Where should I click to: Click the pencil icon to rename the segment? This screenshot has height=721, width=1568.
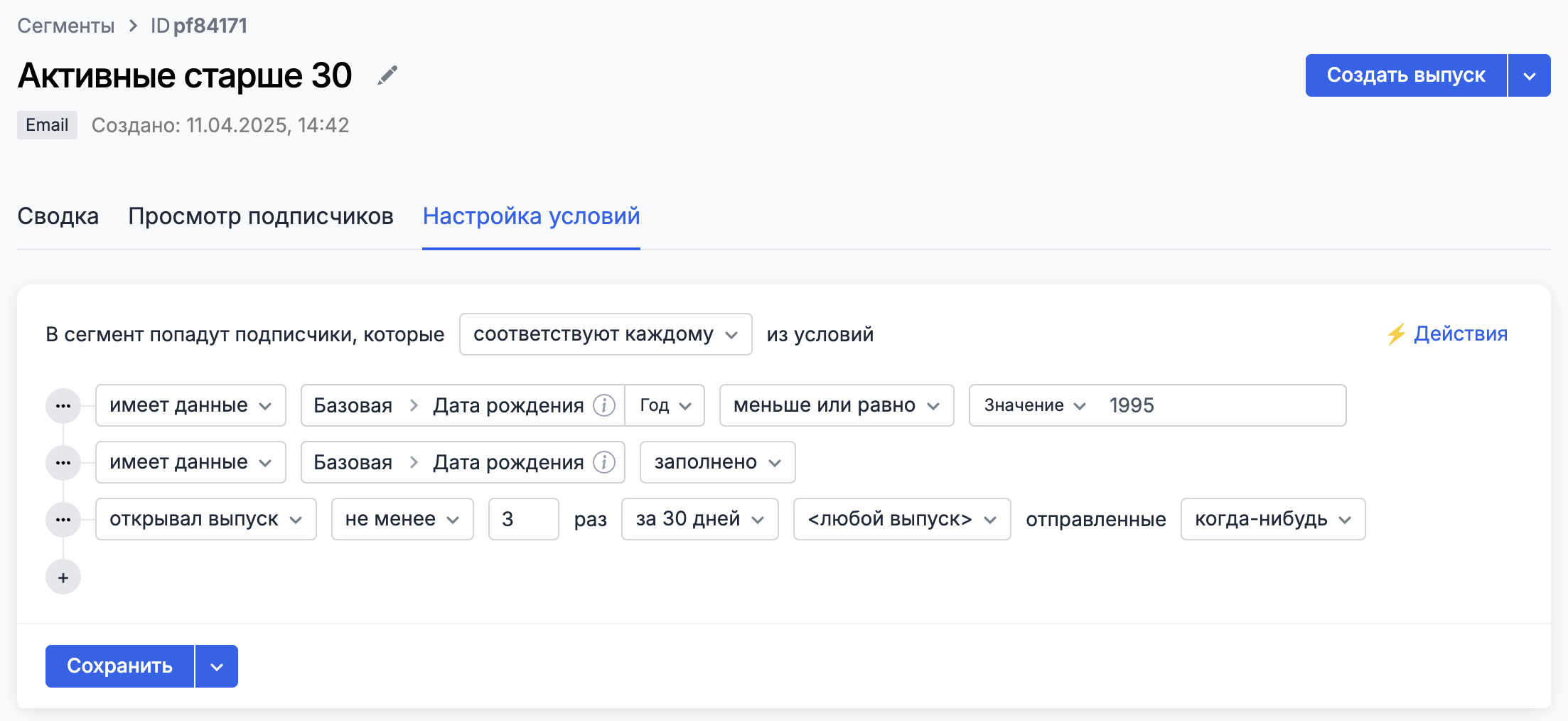point(387,75)
